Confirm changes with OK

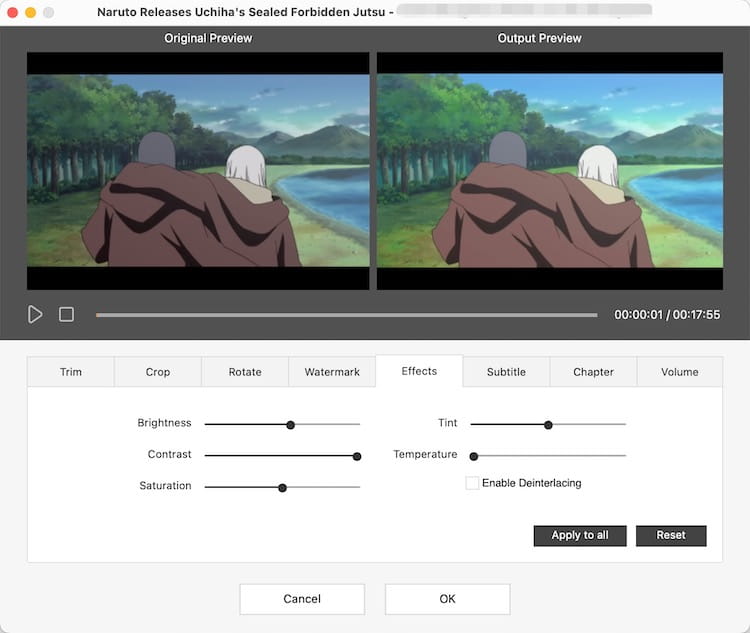pyautogui.click(x=447, y=599)
